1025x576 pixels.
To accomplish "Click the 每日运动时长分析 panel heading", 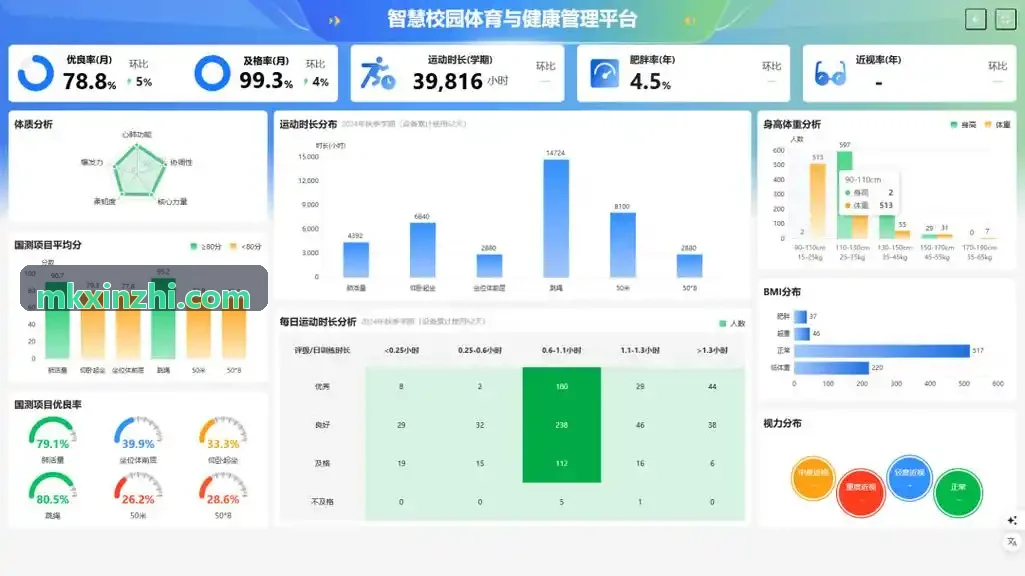I will pyautogui.click(x=318, y=322).
